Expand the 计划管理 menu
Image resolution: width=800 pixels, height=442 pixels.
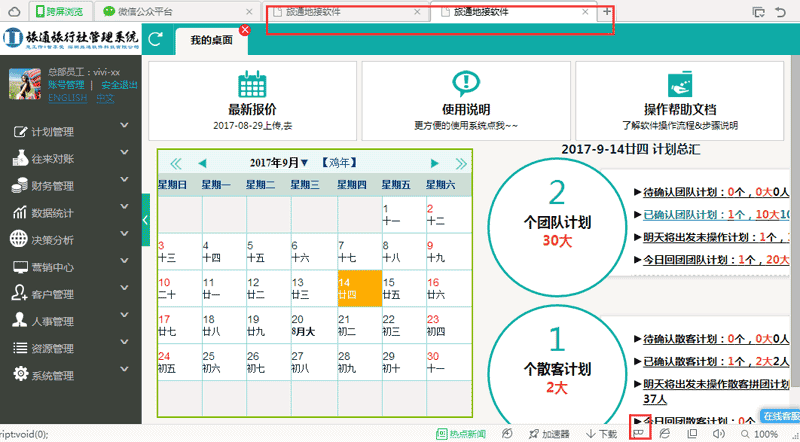point(72,132)
